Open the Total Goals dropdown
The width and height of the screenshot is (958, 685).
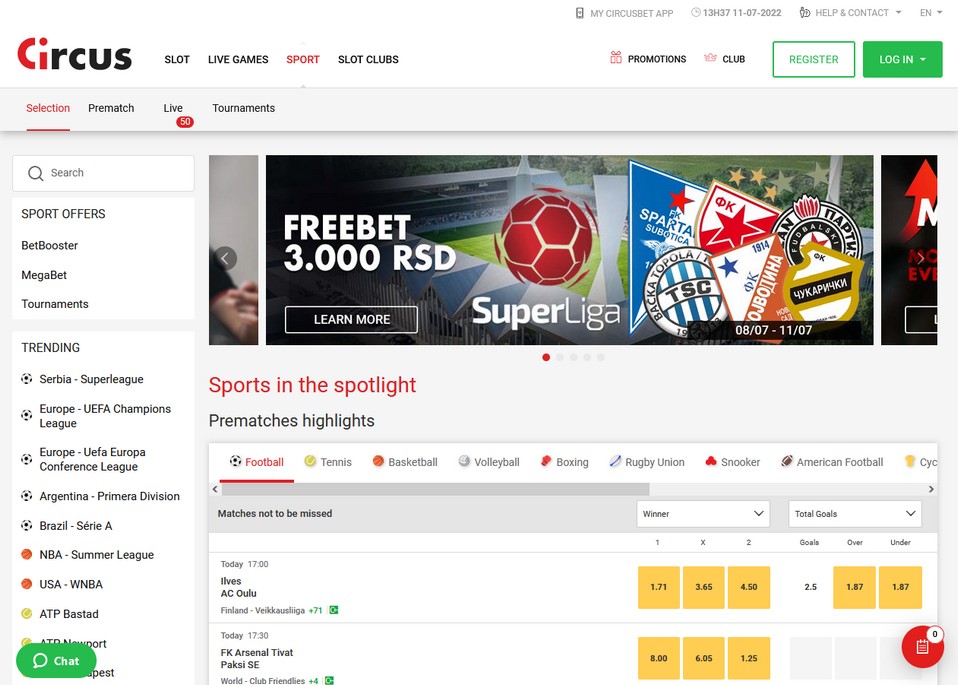click(855, 514)
